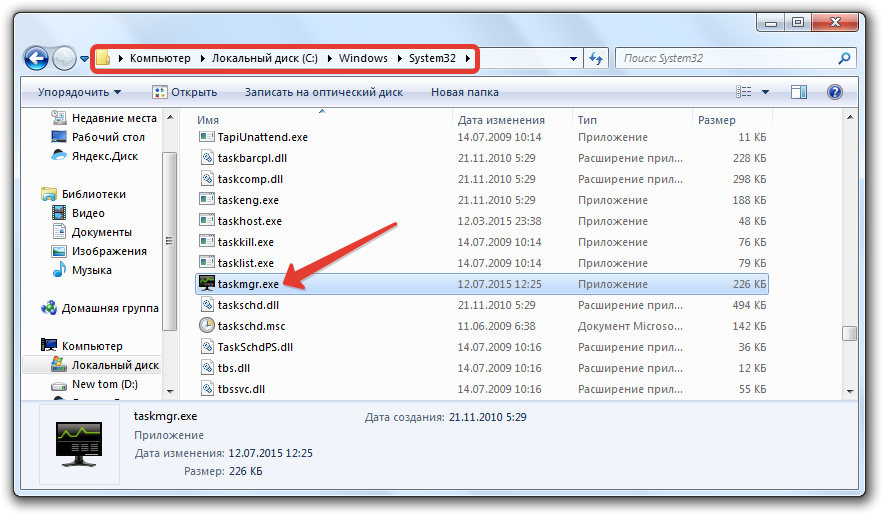Open Яндекс.Диск in navigation pane
Viewport: 884px width, 516px height.
105,156
